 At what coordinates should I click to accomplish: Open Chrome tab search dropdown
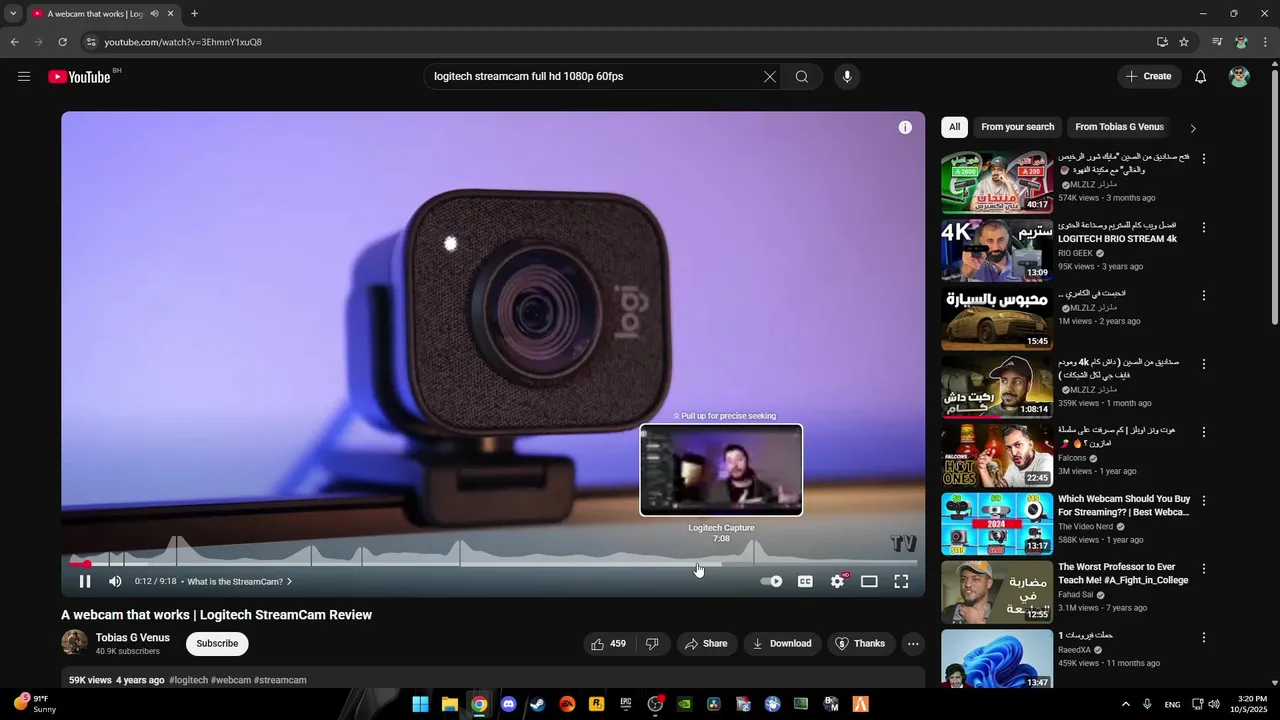[x=13, y=14]
